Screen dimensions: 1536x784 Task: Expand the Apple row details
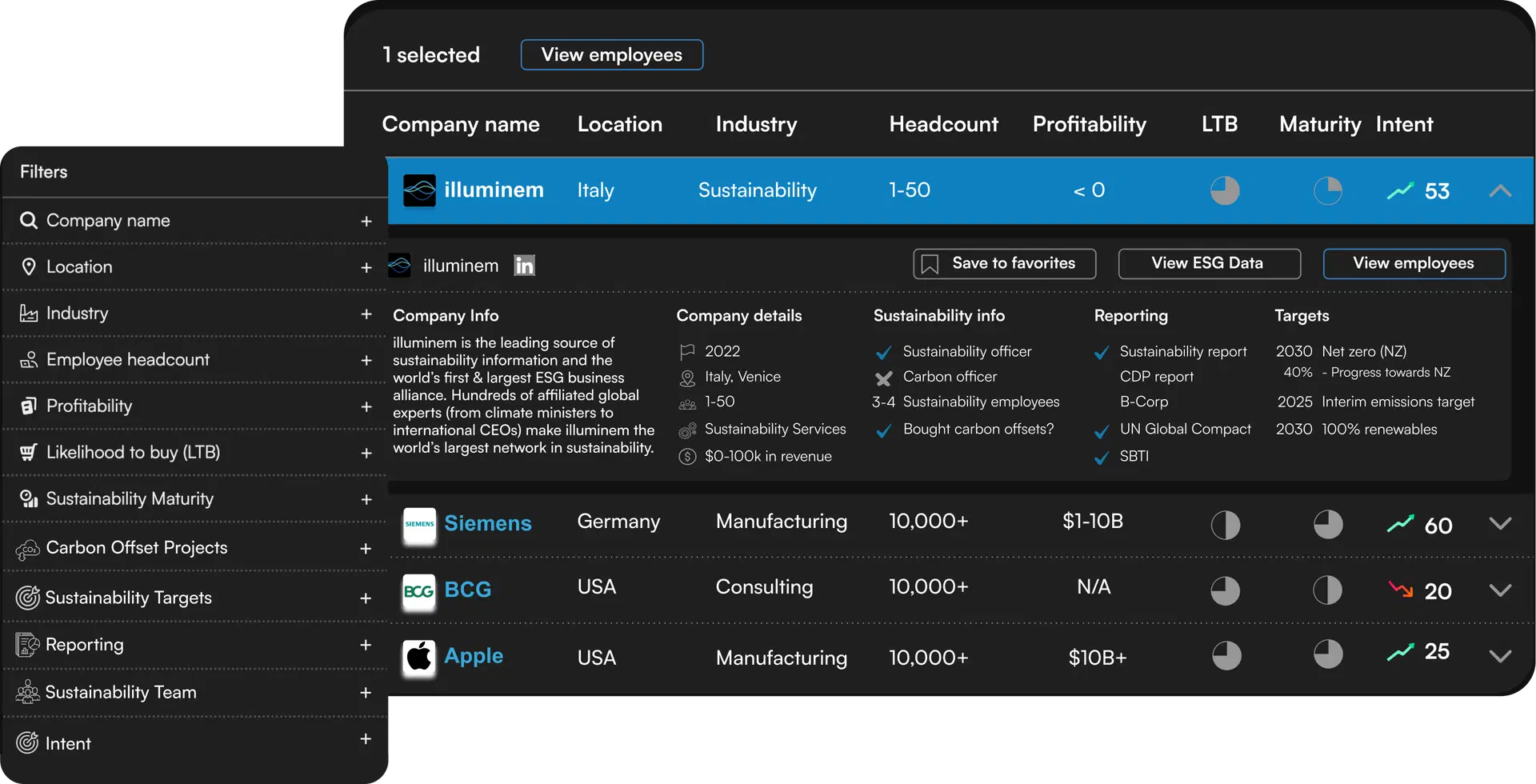[x=1500, y=655]
